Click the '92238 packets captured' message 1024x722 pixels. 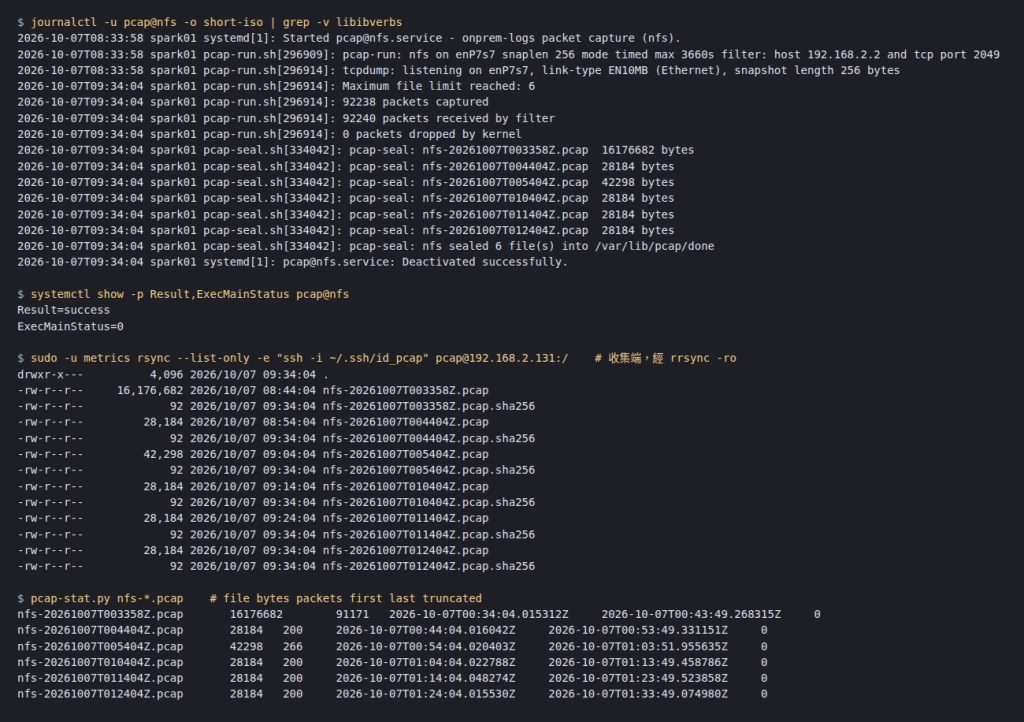(x=415, y=102)
